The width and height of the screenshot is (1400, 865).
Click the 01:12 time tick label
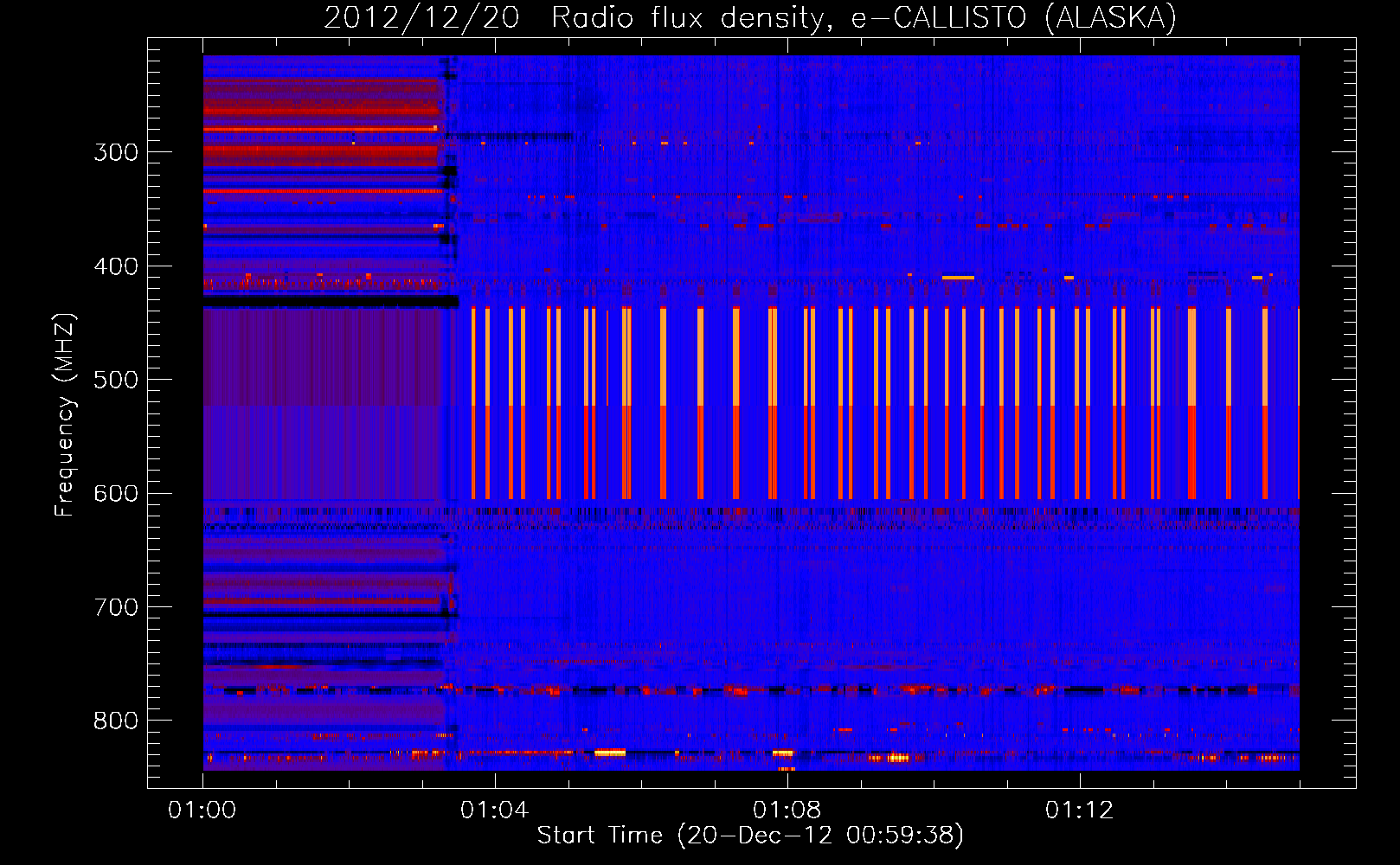[1079, 811]
